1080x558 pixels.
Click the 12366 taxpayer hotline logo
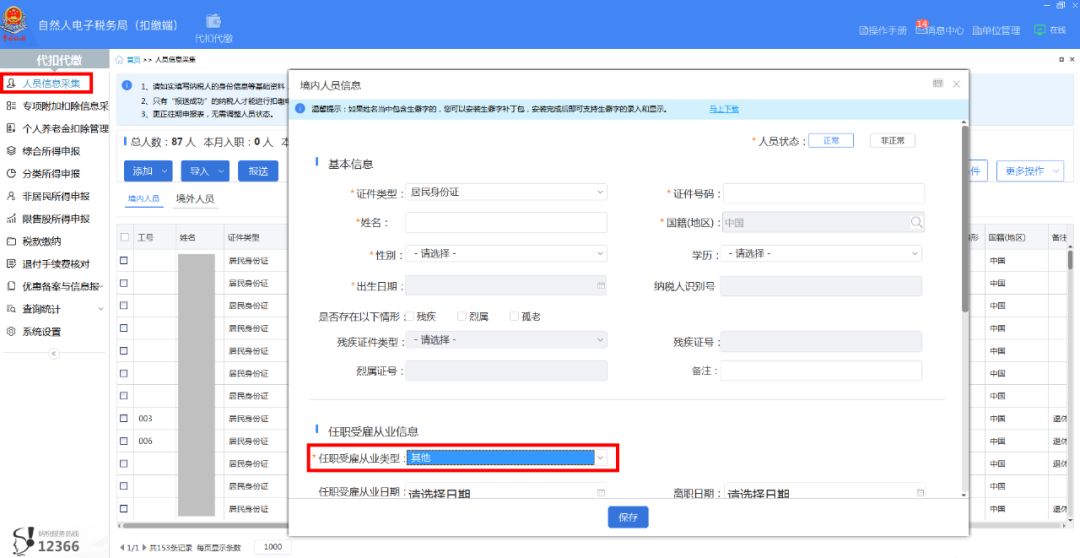(x=48, y=541)
